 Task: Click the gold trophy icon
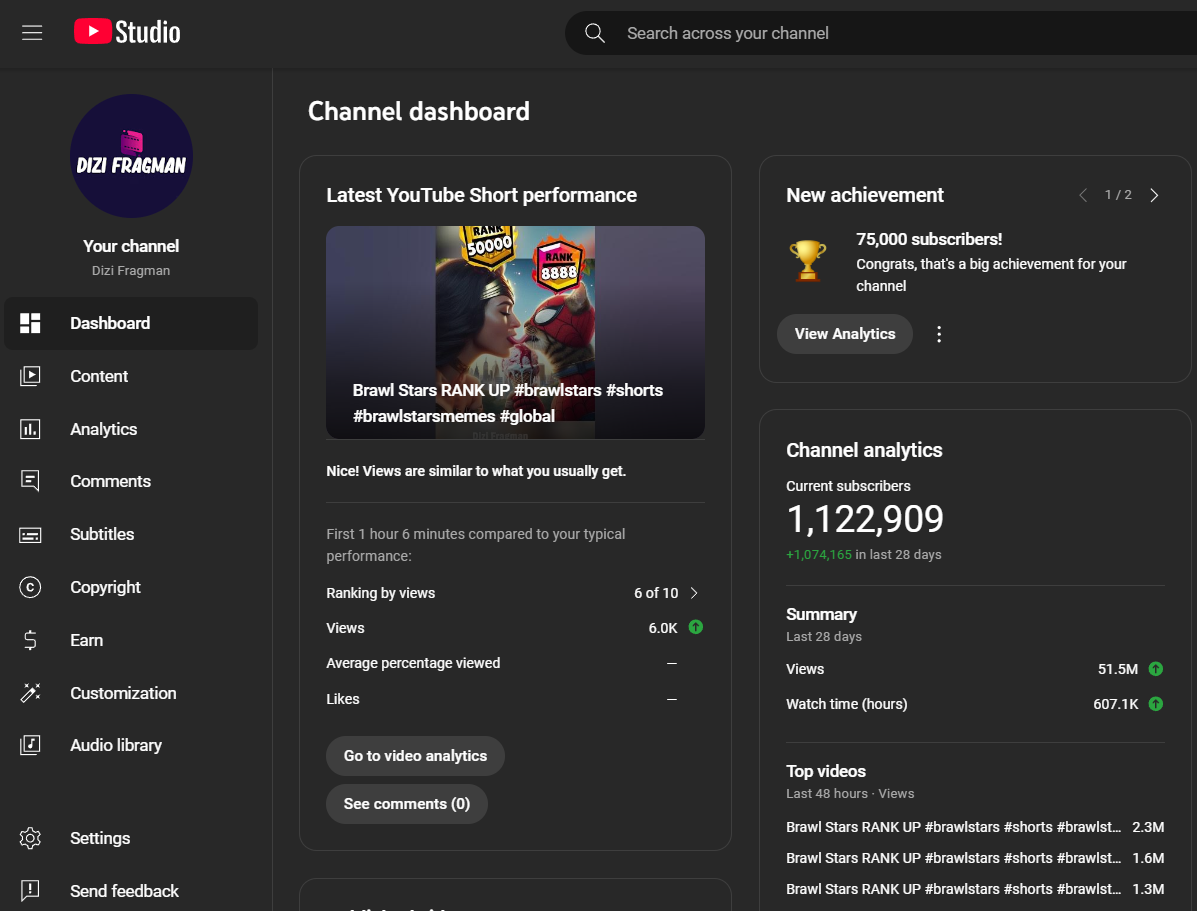tap(808, 260)
